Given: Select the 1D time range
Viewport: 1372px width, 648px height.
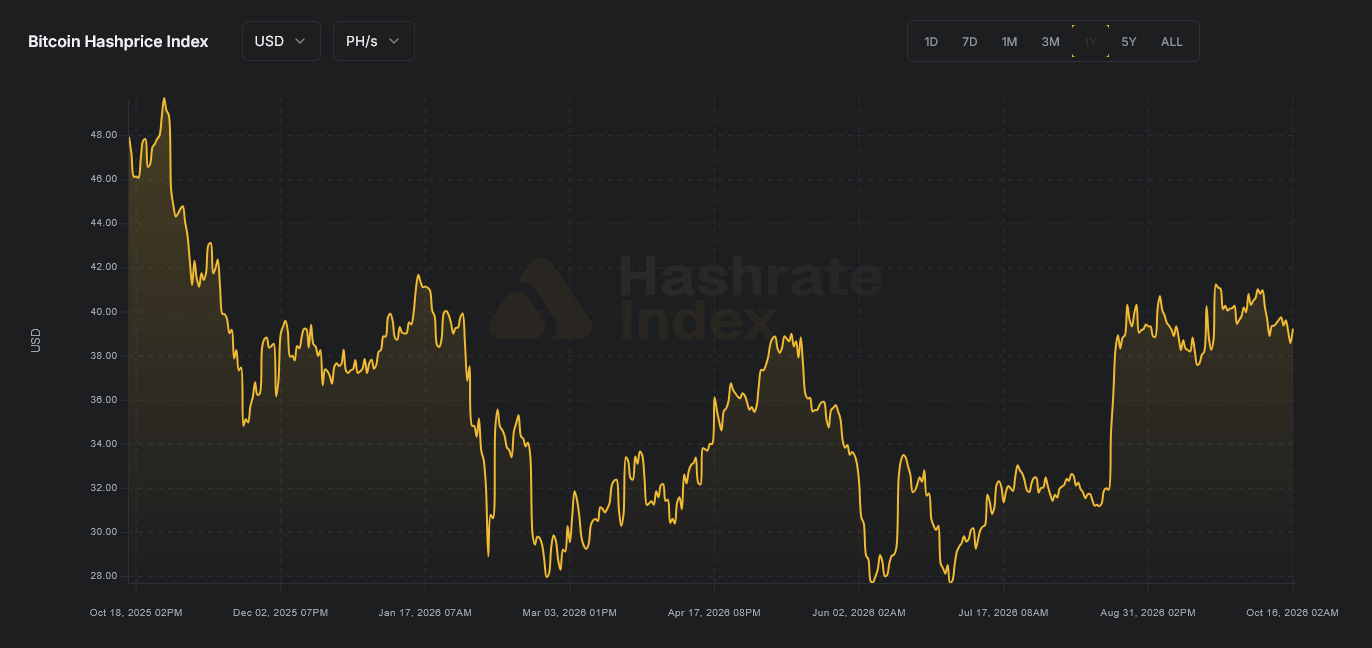Looking at the screenshot, I should (x=931, y=42).
